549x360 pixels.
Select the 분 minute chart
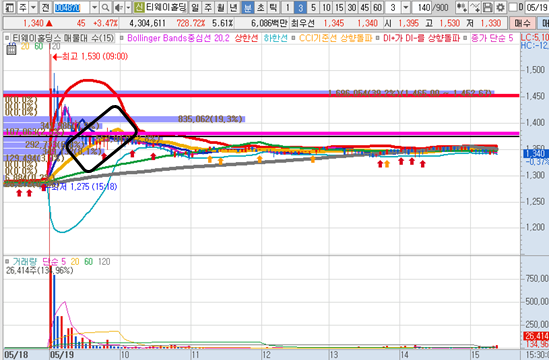pos(248,7)
